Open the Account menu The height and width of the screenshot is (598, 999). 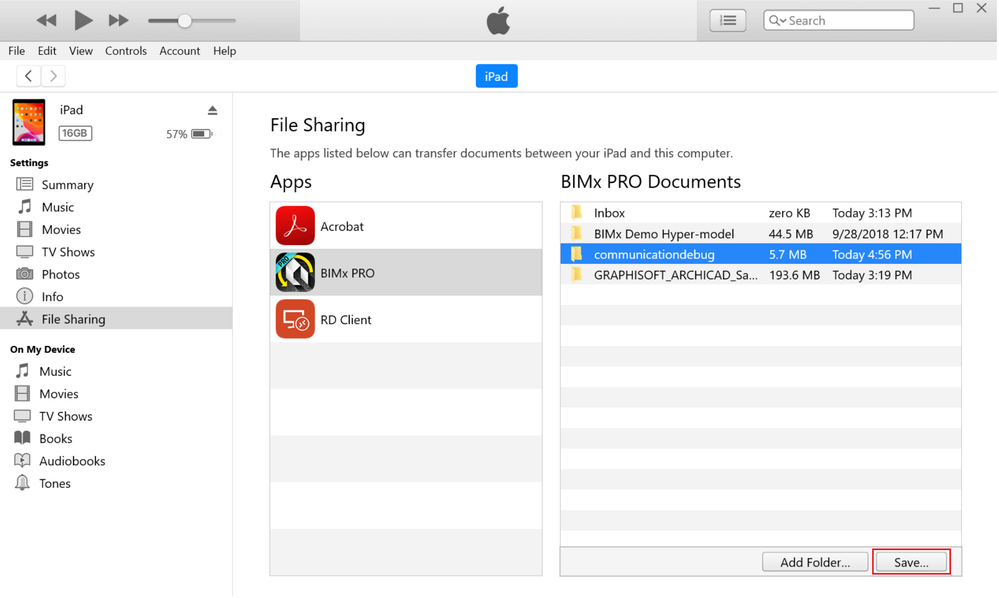click(x=179, y=51)
